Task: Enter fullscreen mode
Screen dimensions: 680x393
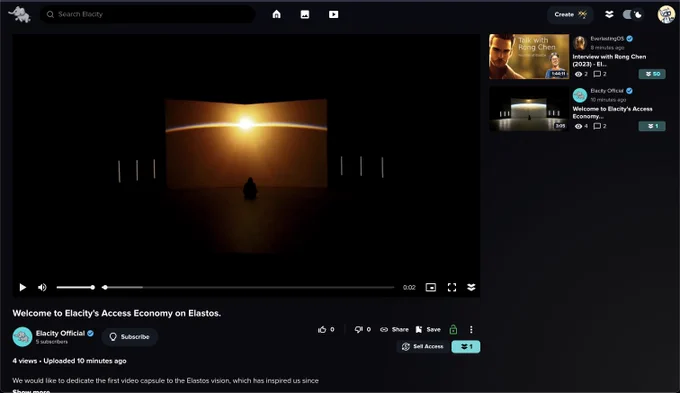Action: [452, 287]
